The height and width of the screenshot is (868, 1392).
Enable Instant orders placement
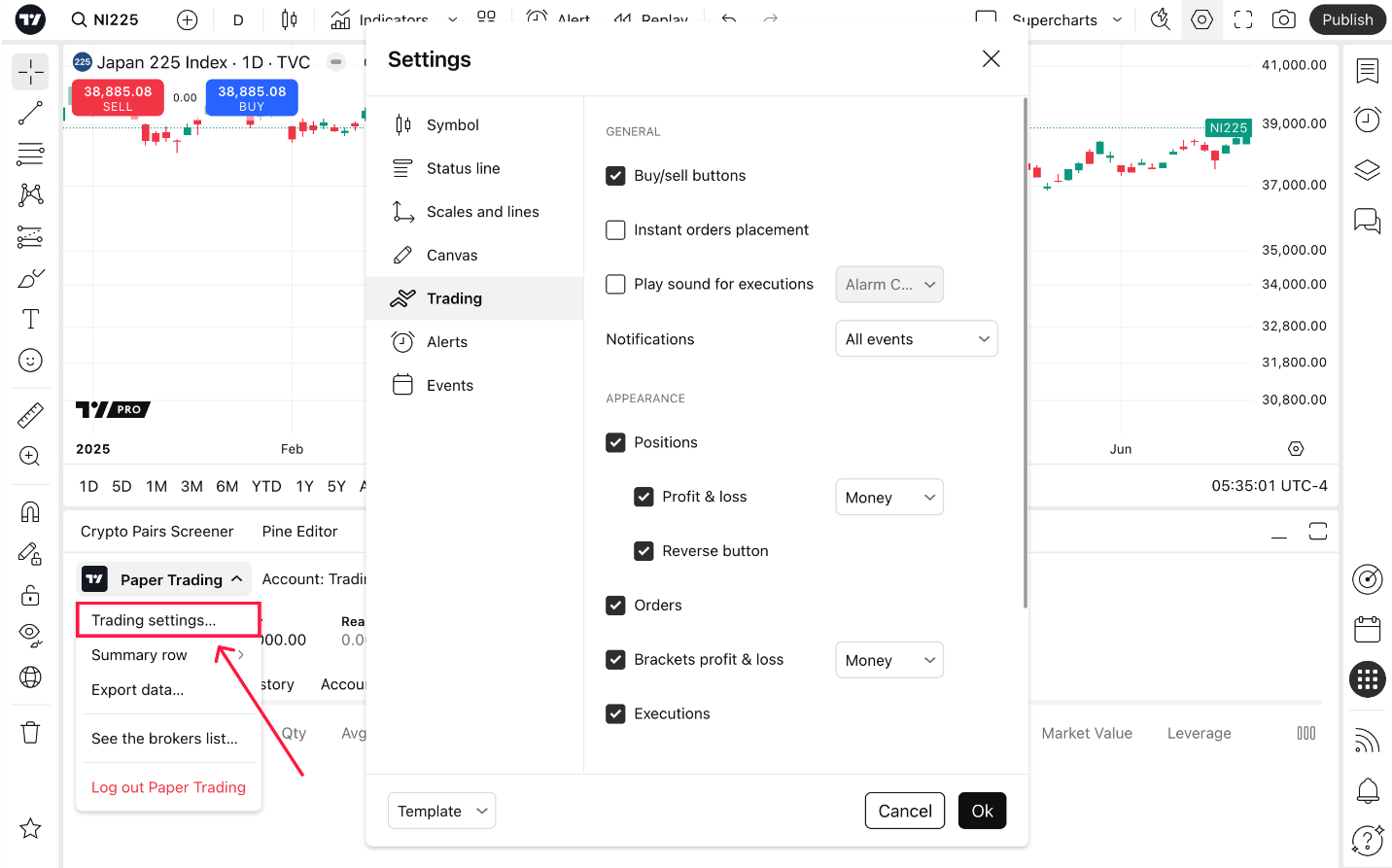(x=615, y=230)
